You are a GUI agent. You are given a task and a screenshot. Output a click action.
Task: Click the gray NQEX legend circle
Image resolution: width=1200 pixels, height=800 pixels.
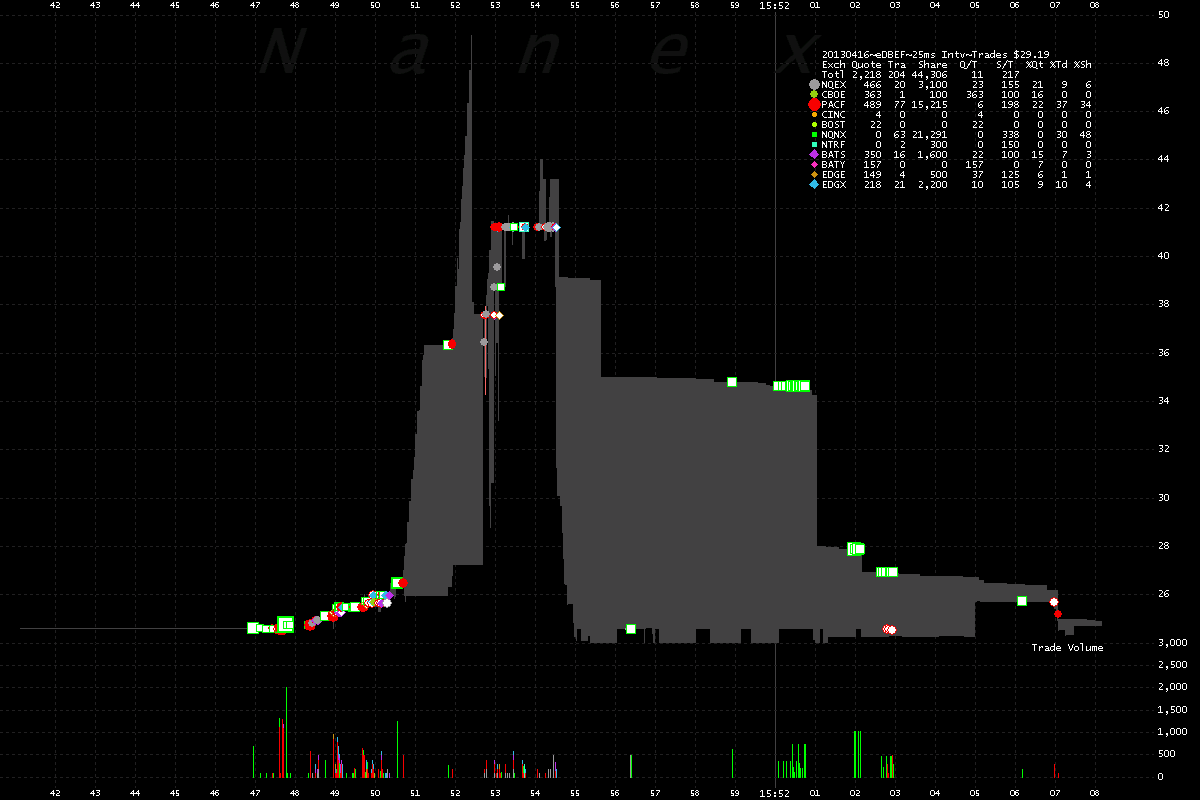(814, 85)
